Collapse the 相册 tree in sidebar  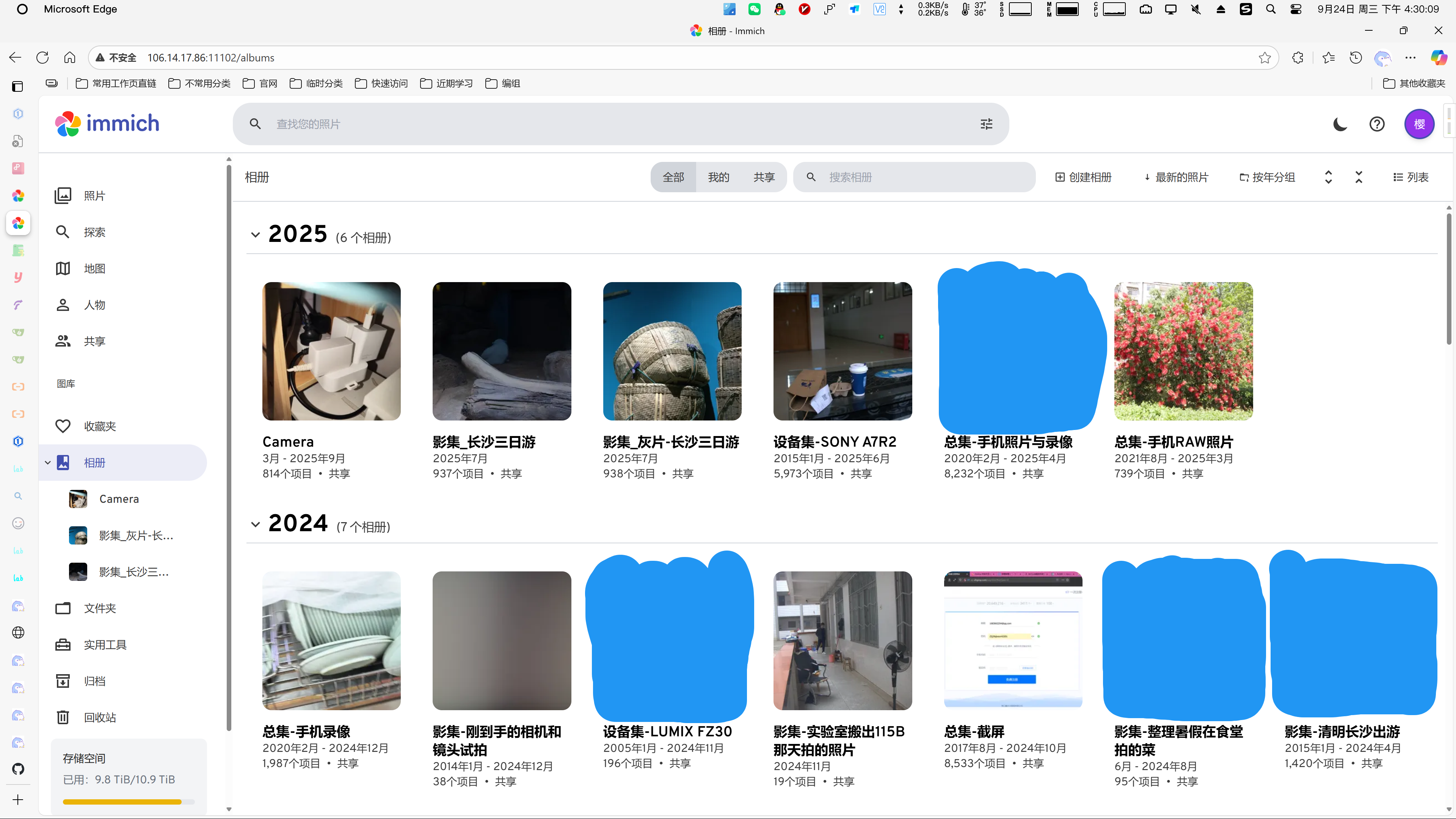point(48,462)
